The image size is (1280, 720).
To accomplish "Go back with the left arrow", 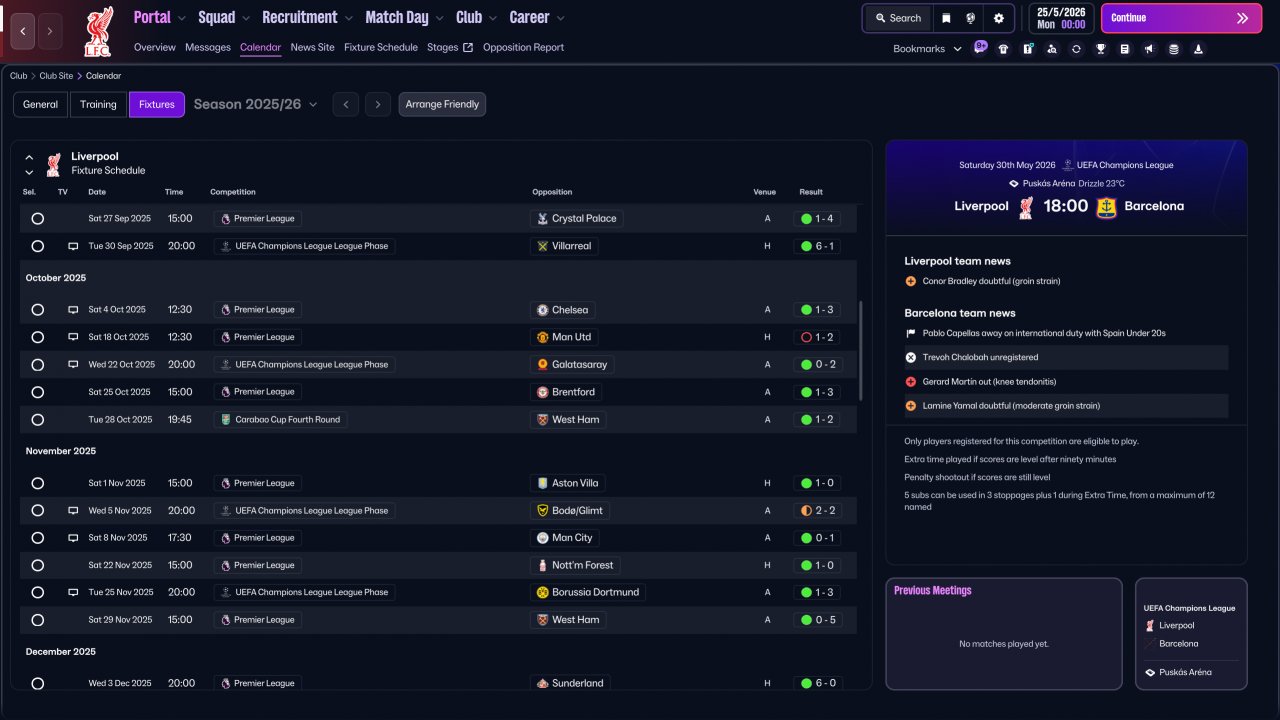I will (x=23, y=31).
